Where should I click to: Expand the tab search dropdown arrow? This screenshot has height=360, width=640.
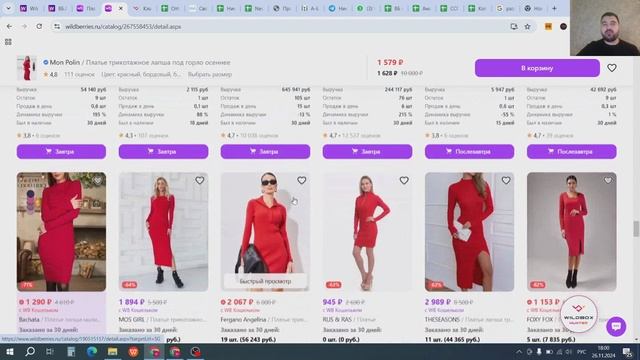tap(8, 8)
